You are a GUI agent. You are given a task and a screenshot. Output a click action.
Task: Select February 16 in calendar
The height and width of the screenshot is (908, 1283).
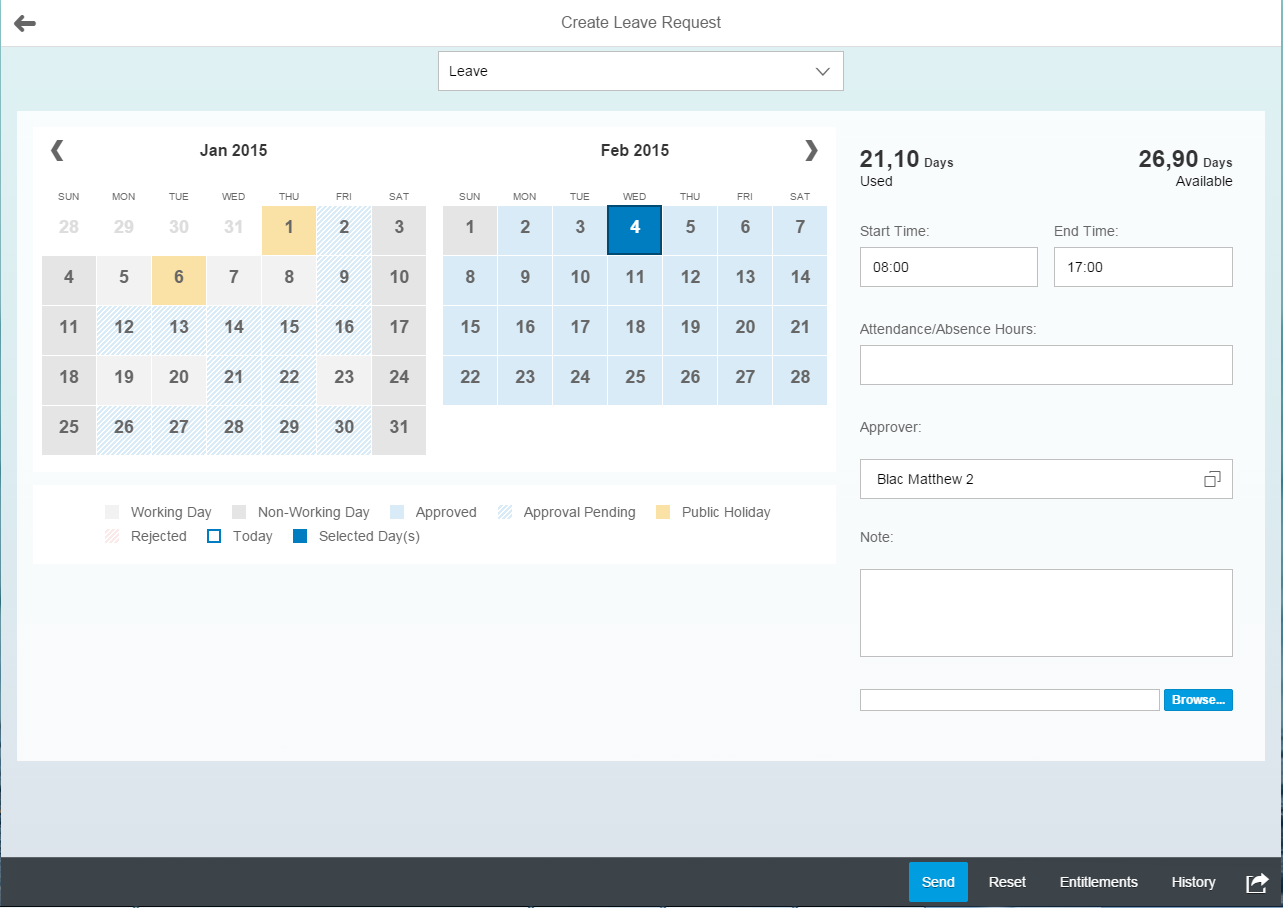coord(525,330)
